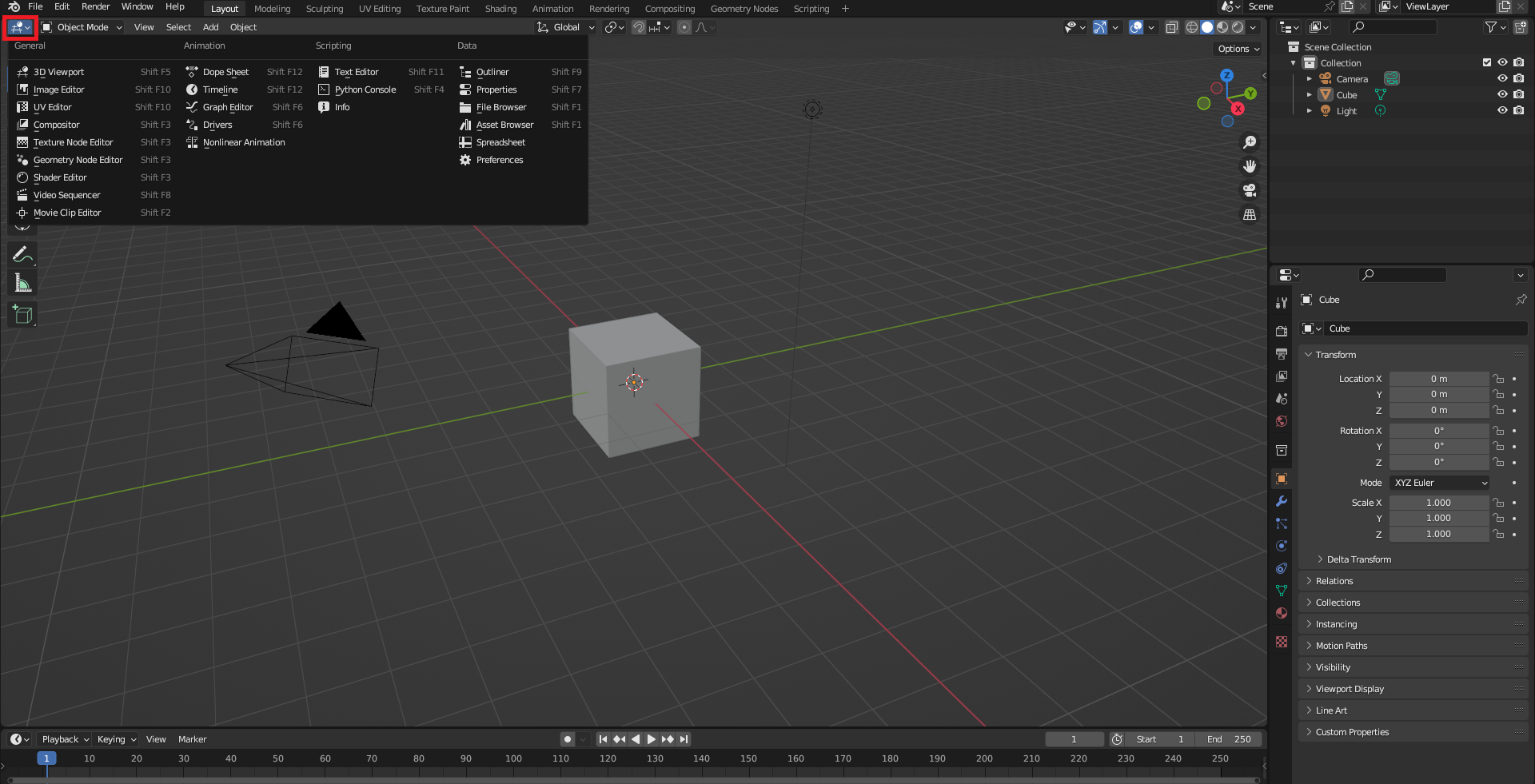Hide the Light in viewport via eye icon
This screenshot has height=784, width=1535.
(1502, 110)
